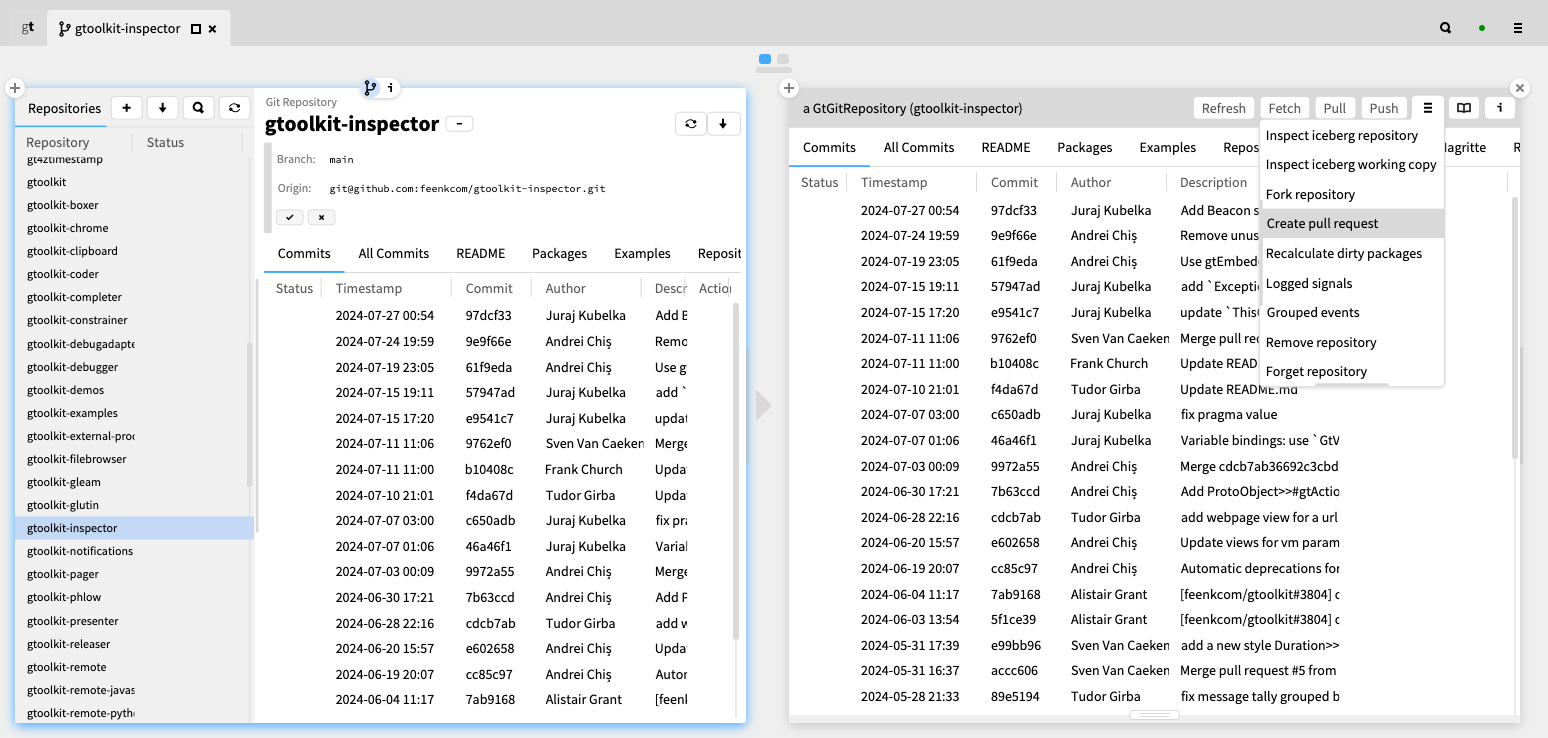This screenshot has height=738, width=1548.
Task: Close the gtoolkit-inspector tab
Action: tap(212, 29)
